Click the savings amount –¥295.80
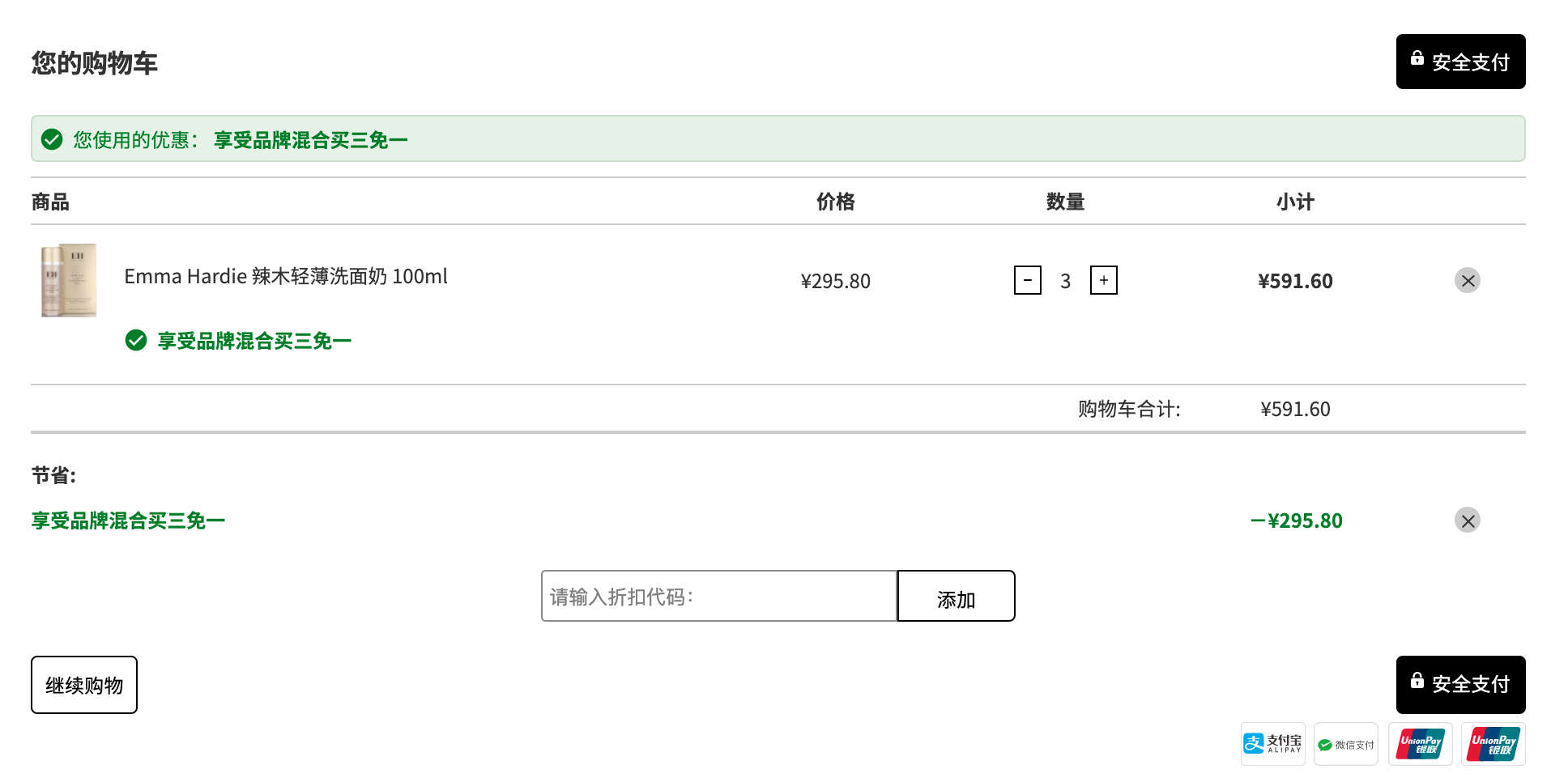The height and width of the screenshot is (782, 1568). click(1296, 521)
